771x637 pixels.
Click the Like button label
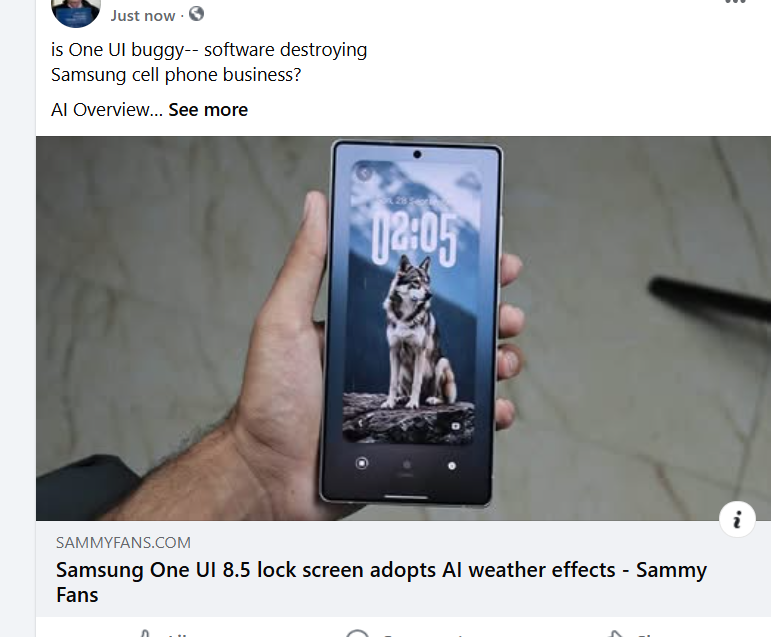[x=178, y=635]
